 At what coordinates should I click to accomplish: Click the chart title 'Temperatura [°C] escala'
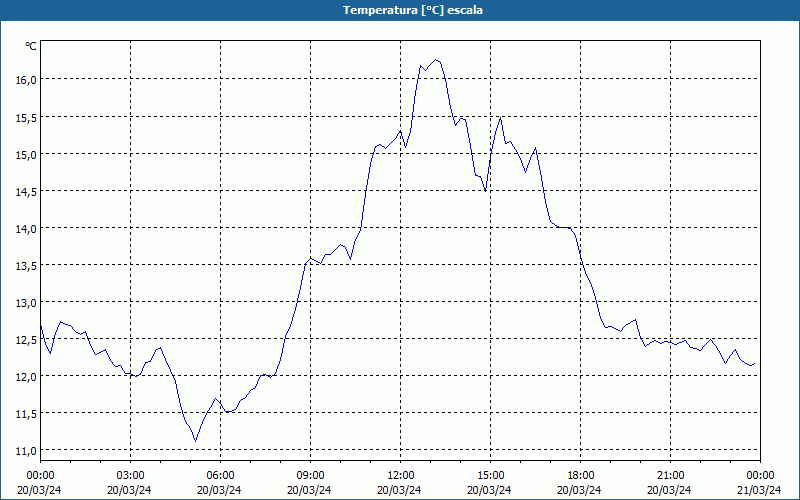413,10
